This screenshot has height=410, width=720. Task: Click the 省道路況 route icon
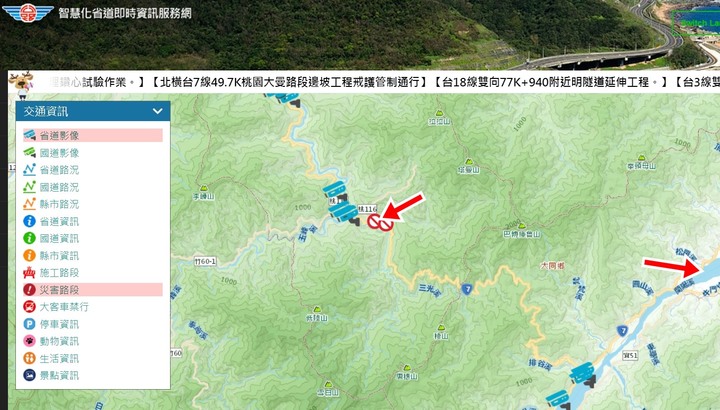coord(29,170)
